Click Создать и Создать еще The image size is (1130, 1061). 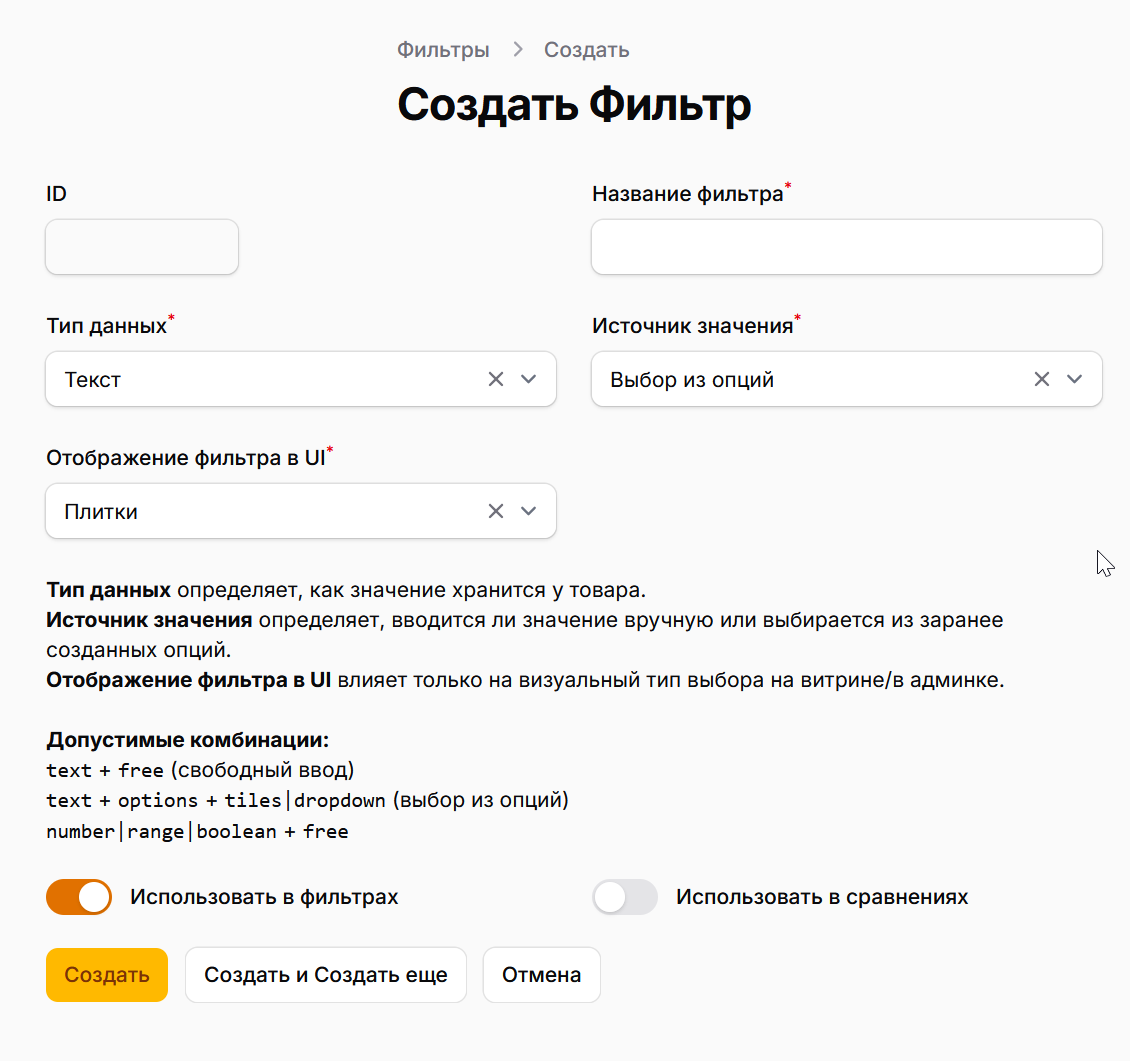tap(325, 974)
